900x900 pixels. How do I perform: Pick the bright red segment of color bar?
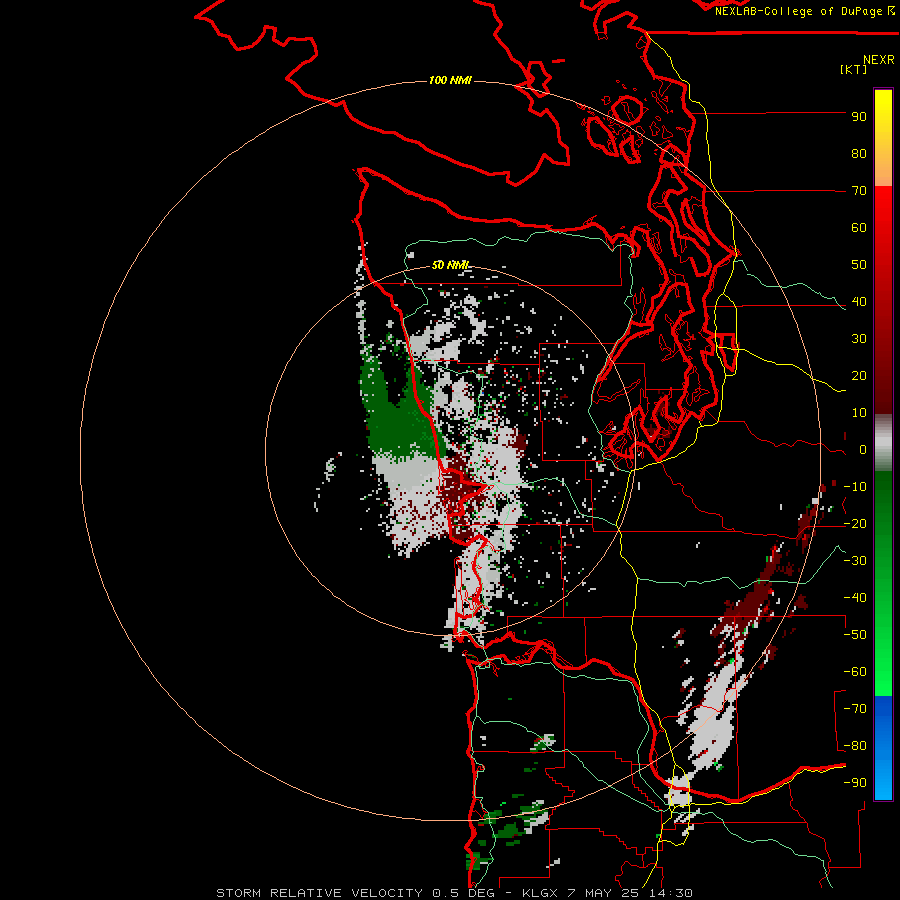[x=883, y=300]
